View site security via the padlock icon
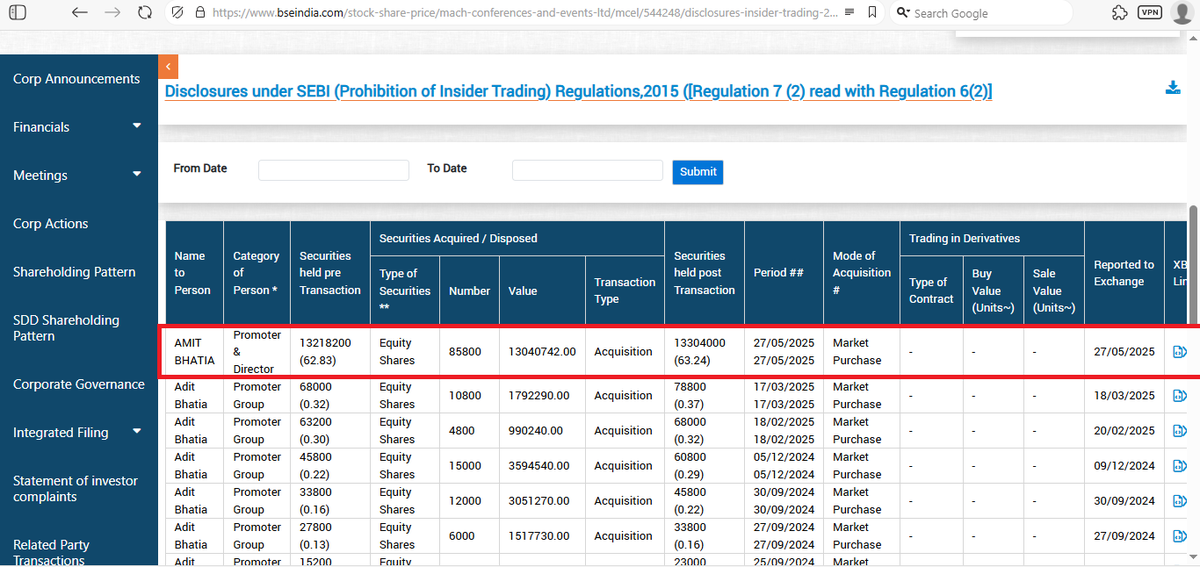The width and height of the screenshot is (1200, 567). pyautogui.click(x=200, y=13)
